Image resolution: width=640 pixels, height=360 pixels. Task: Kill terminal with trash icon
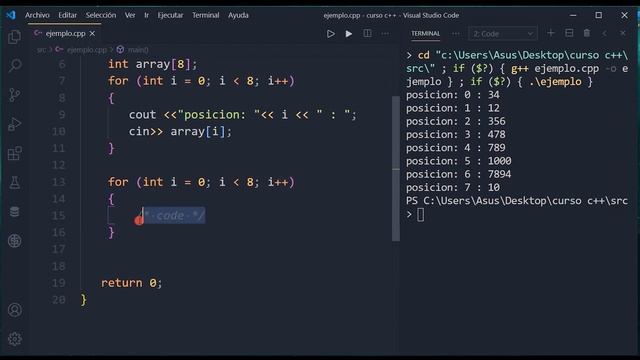coord(587,33)
